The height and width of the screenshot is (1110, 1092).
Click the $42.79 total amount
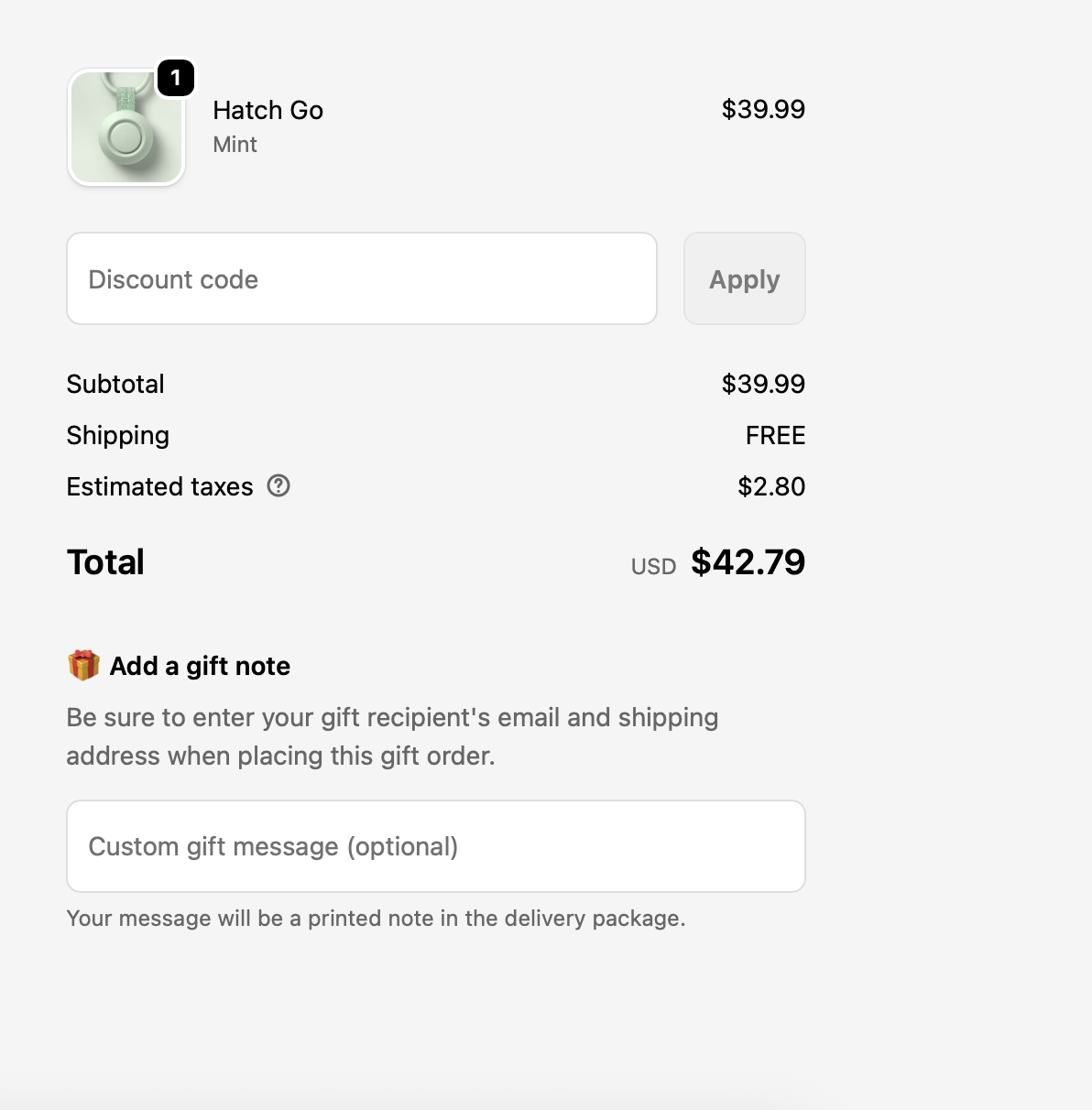[748, 562]
